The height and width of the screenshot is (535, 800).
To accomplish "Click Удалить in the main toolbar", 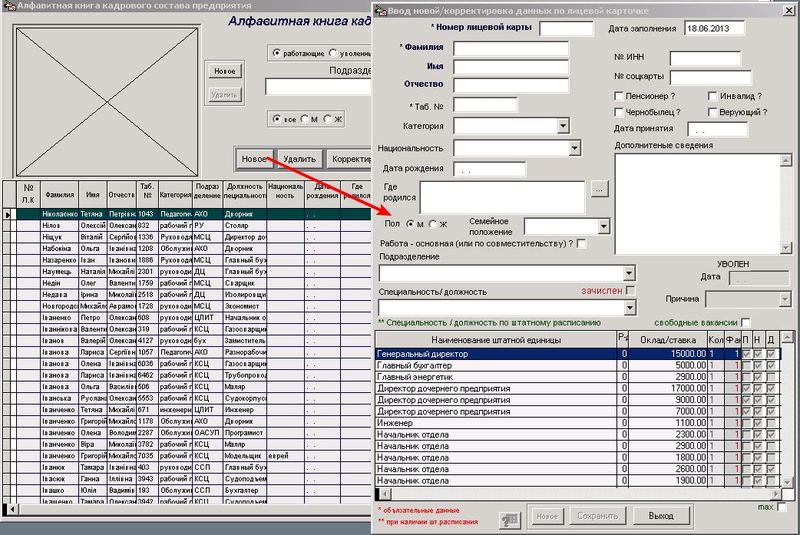I will click(x=299, y=158).
